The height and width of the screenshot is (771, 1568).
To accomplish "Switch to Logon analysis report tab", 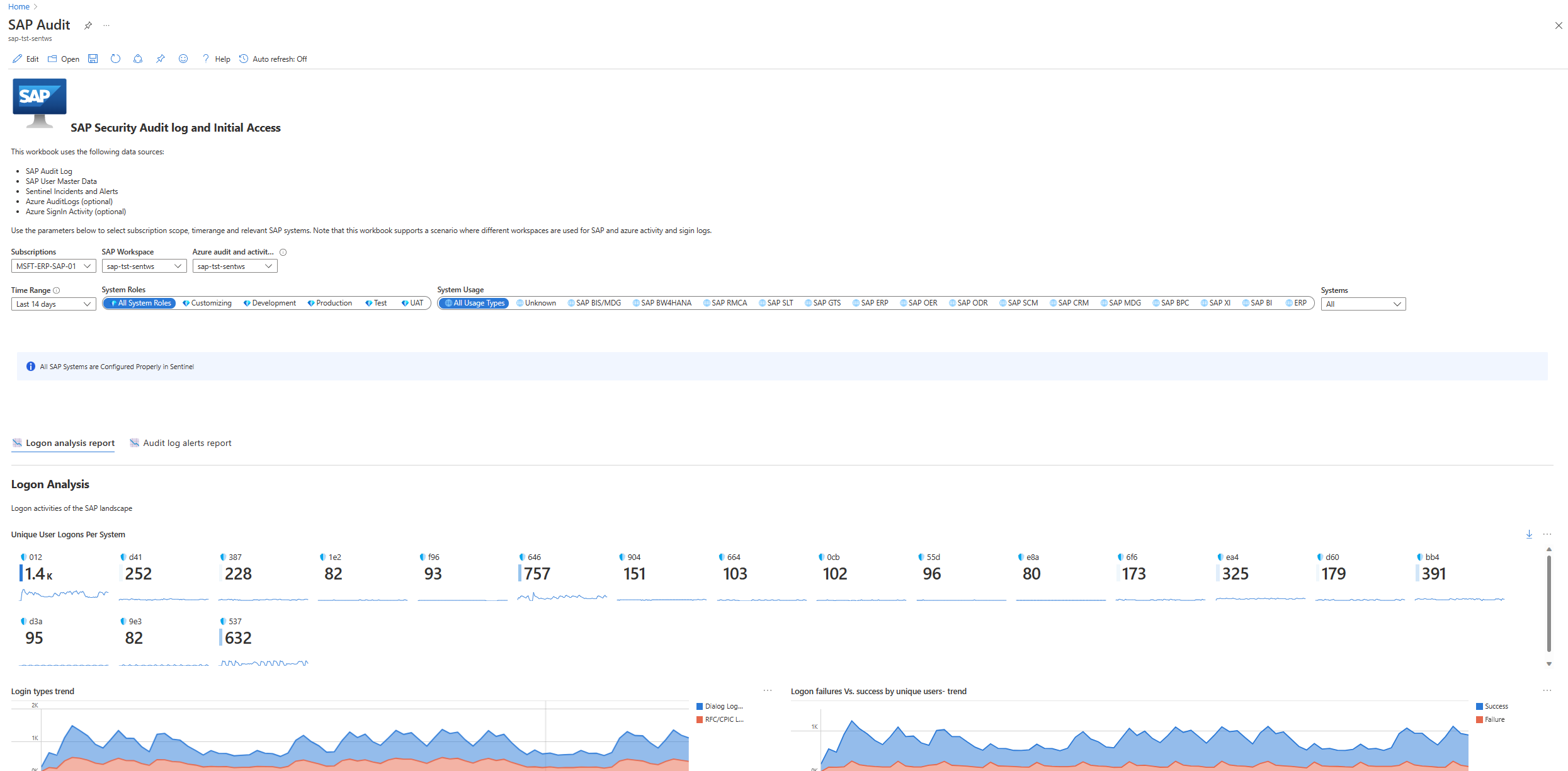I will pyautogui.click(x=63, y=443).
